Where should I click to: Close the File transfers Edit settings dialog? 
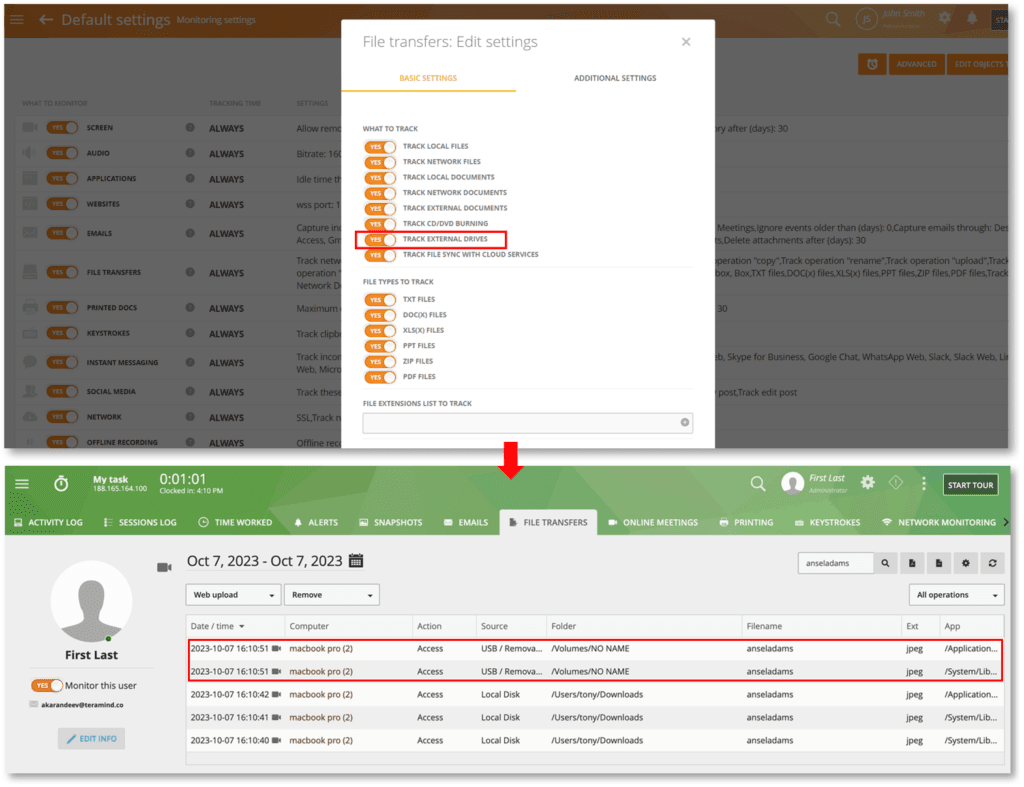point(686,42)
